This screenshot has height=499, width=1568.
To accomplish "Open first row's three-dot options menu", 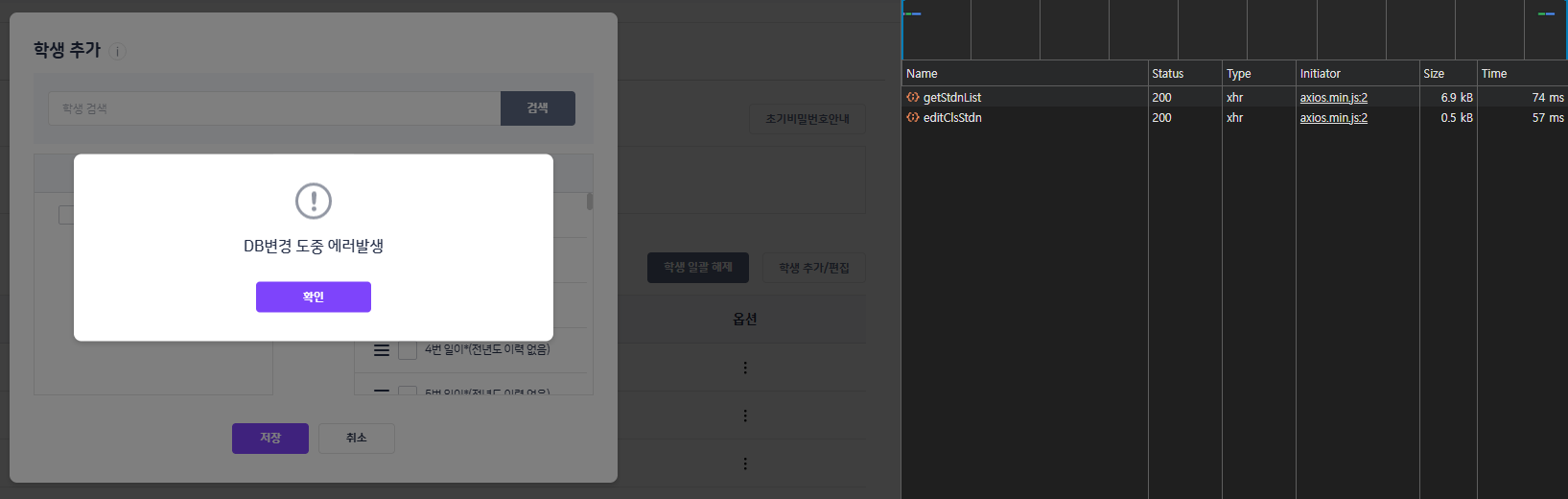I will [745, 368].
